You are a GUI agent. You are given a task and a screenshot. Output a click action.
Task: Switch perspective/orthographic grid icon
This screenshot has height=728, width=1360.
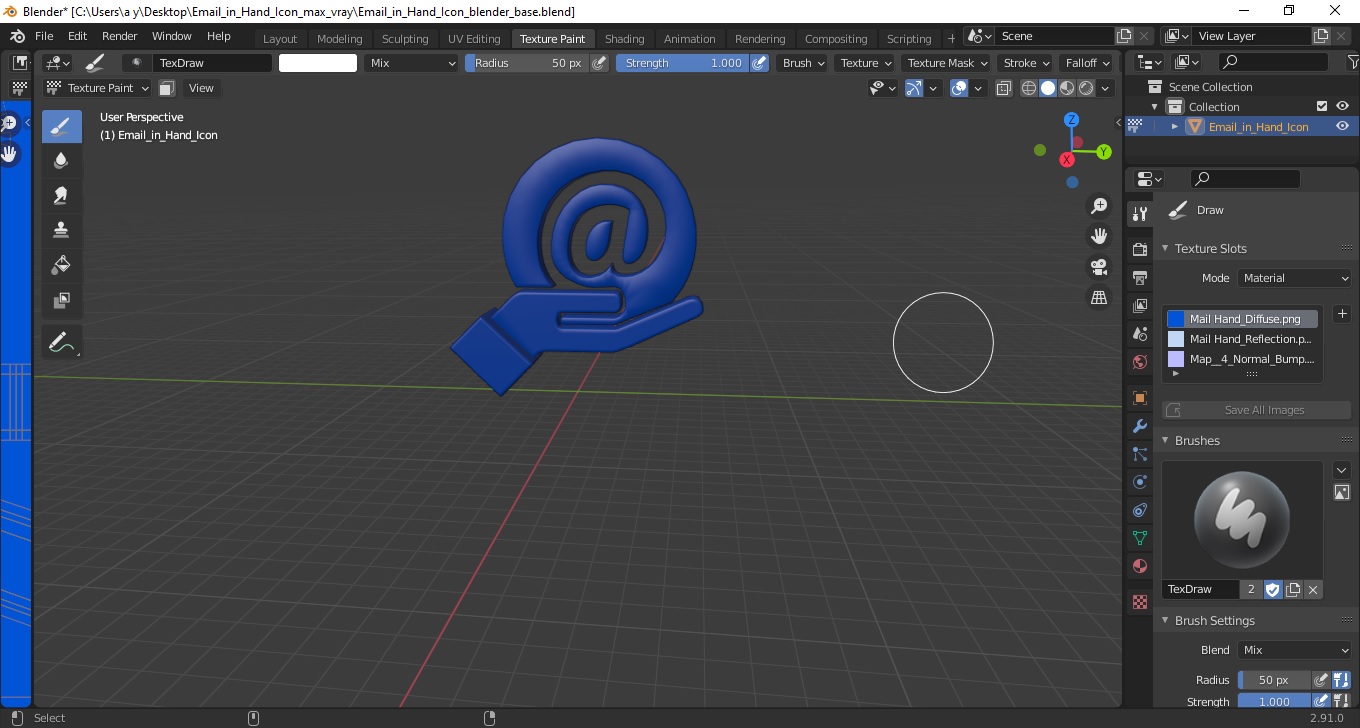coord(1099,297)
